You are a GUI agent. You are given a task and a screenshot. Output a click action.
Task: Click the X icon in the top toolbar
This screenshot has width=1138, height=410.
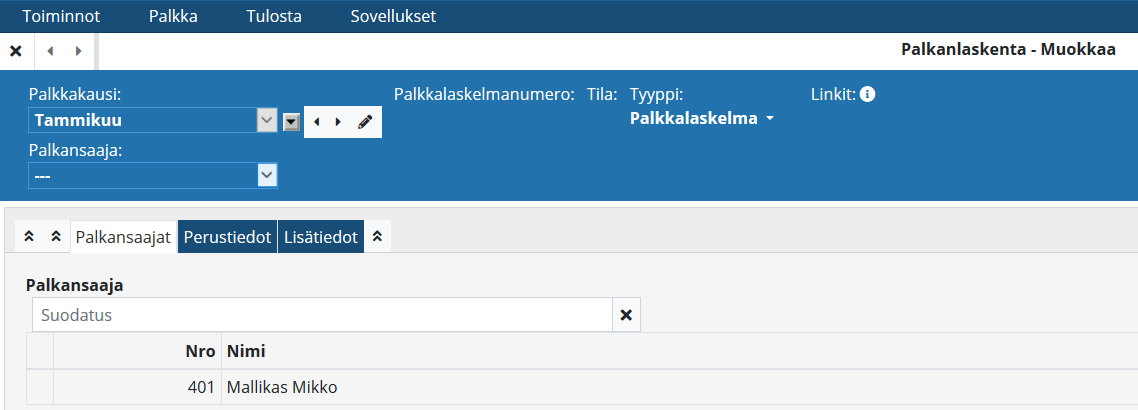coord(16,51)
